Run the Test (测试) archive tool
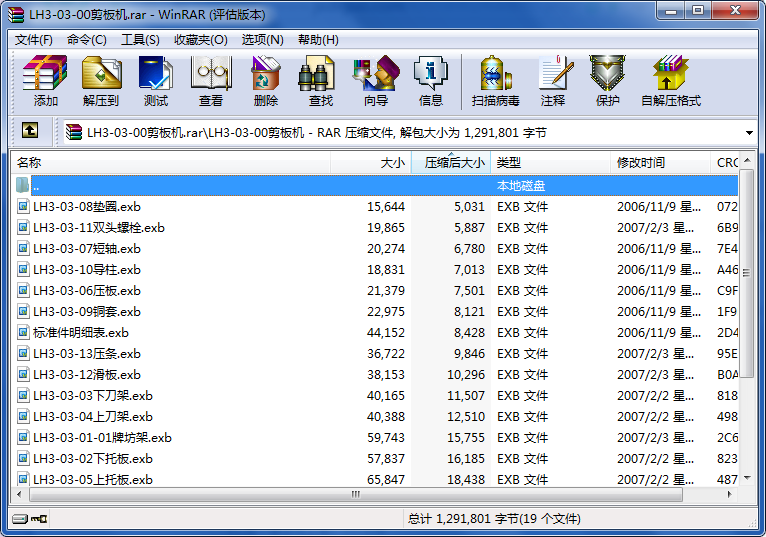The image size is (766, 537). 156,81
